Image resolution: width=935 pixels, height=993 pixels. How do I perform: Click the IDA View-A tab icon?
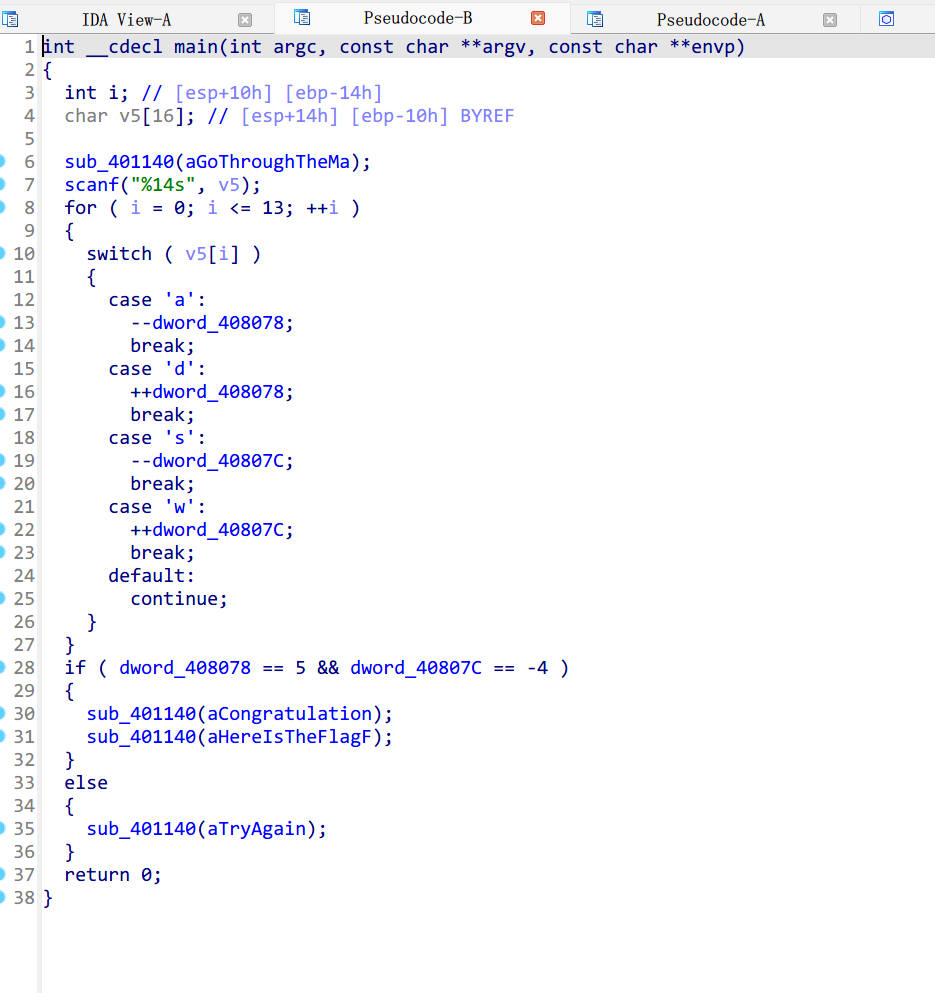10,20
